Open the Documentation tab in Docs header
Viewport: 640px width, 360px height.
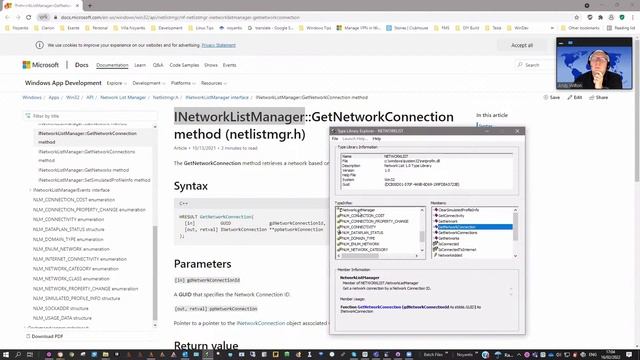[112, 65]
